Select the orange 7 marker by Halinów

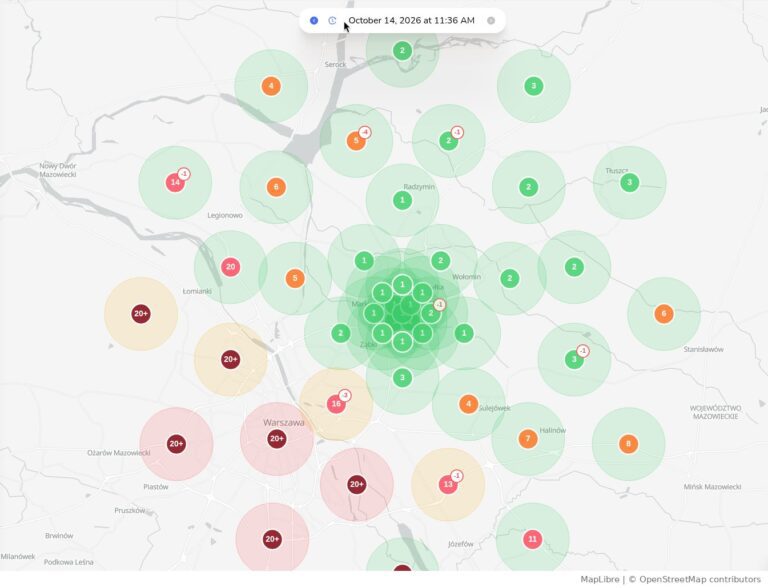[x=528, y=439]
